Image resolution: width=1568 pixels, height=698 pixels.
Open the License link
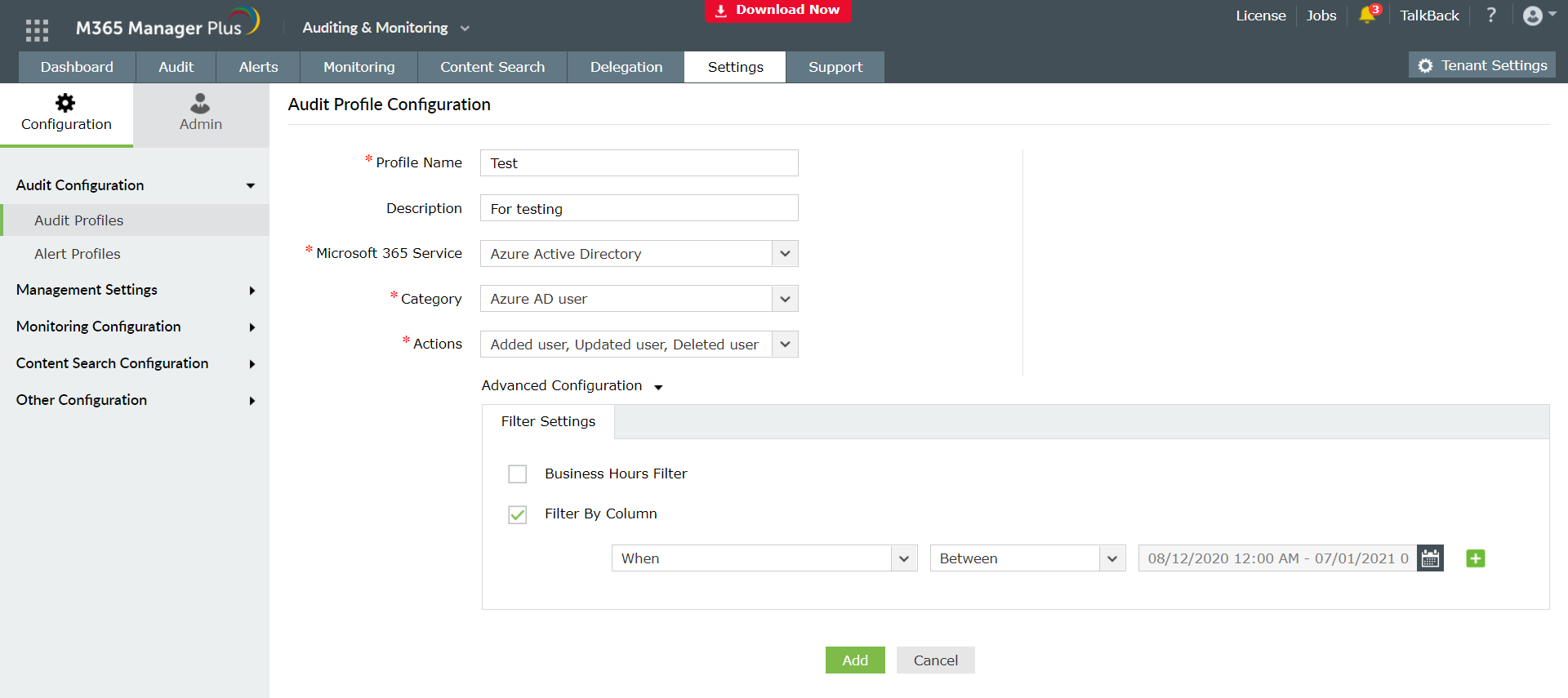[x=1260, y=16]
